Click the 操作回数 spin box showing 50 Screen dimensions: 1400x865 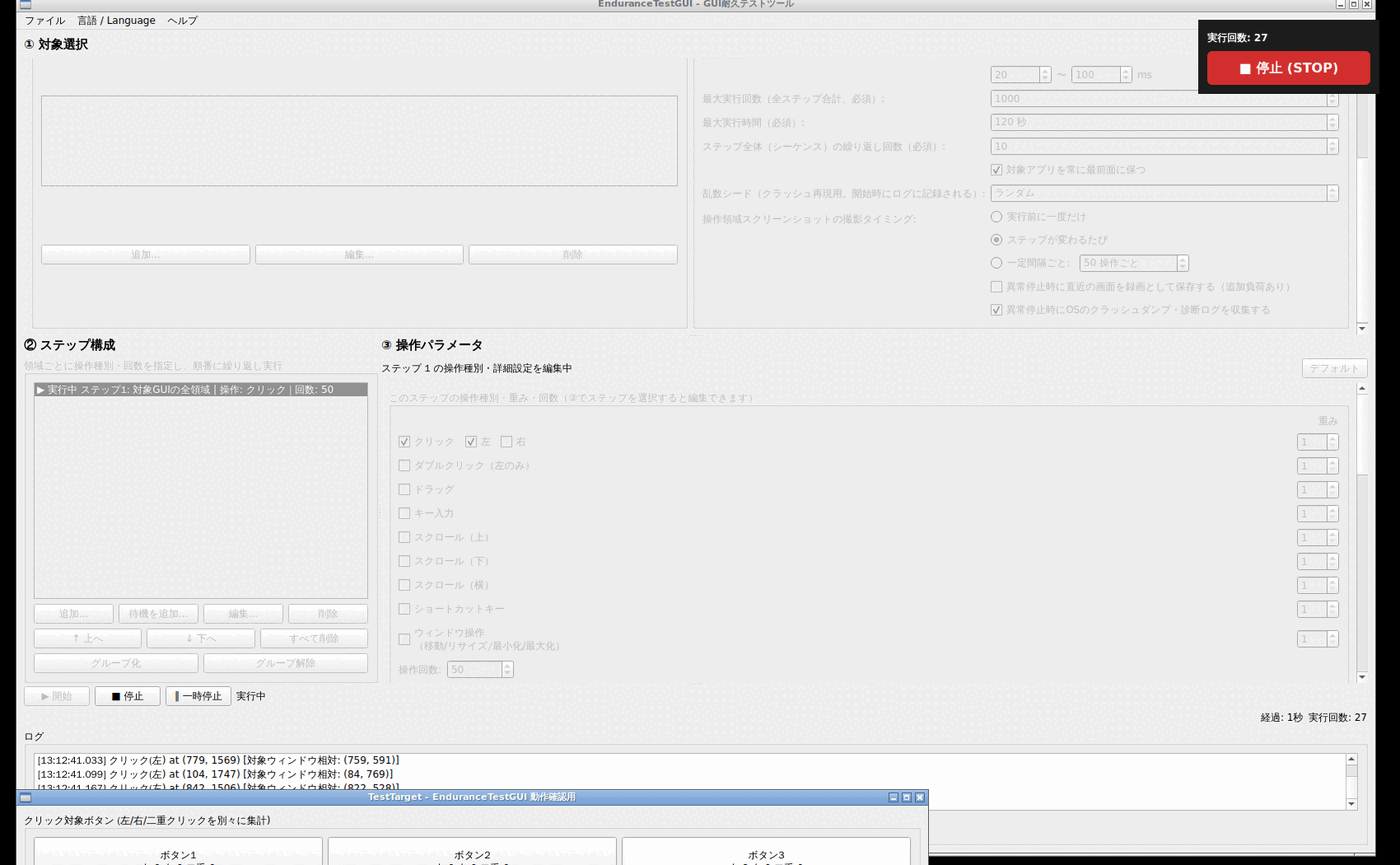[481, 669]
